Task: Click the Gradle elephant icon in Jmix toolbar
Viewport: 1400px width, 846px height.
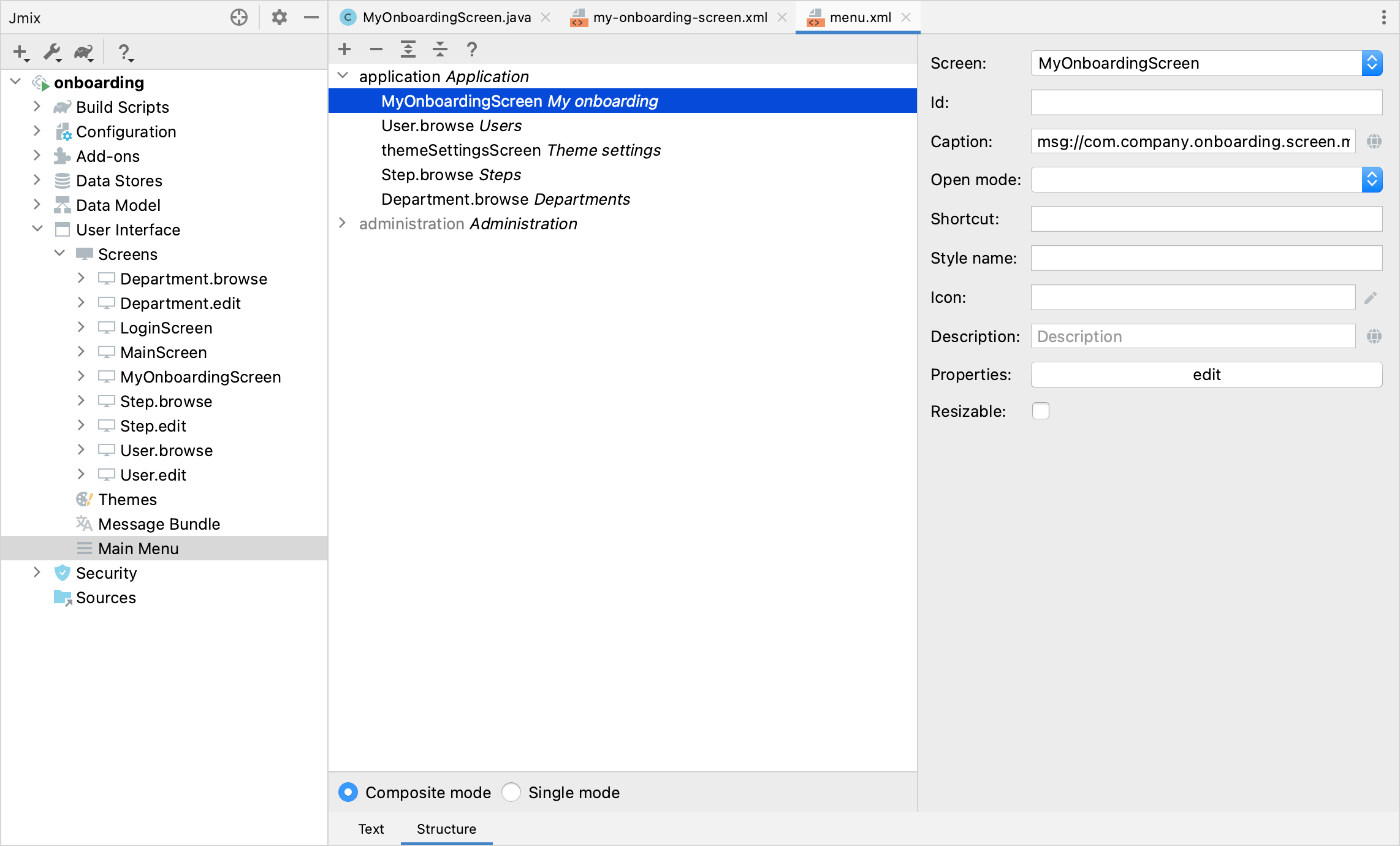Action: pyautogui.click(x=84, y=53)
